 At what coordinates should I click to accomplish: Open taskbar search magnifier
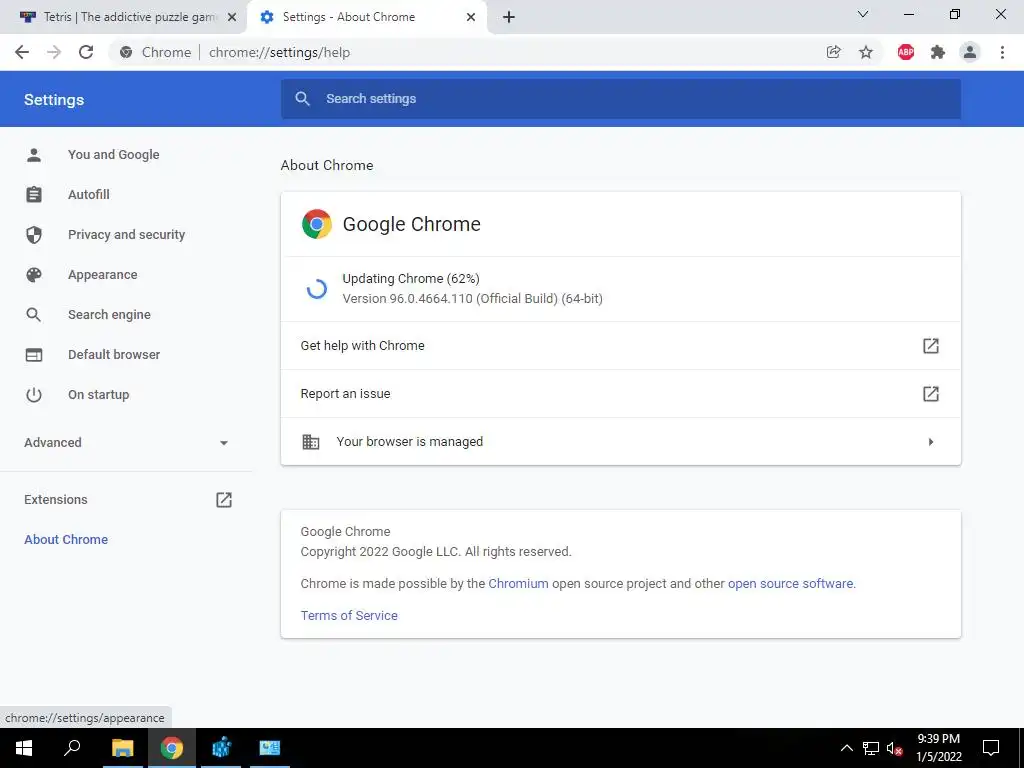tap(72, 748)
